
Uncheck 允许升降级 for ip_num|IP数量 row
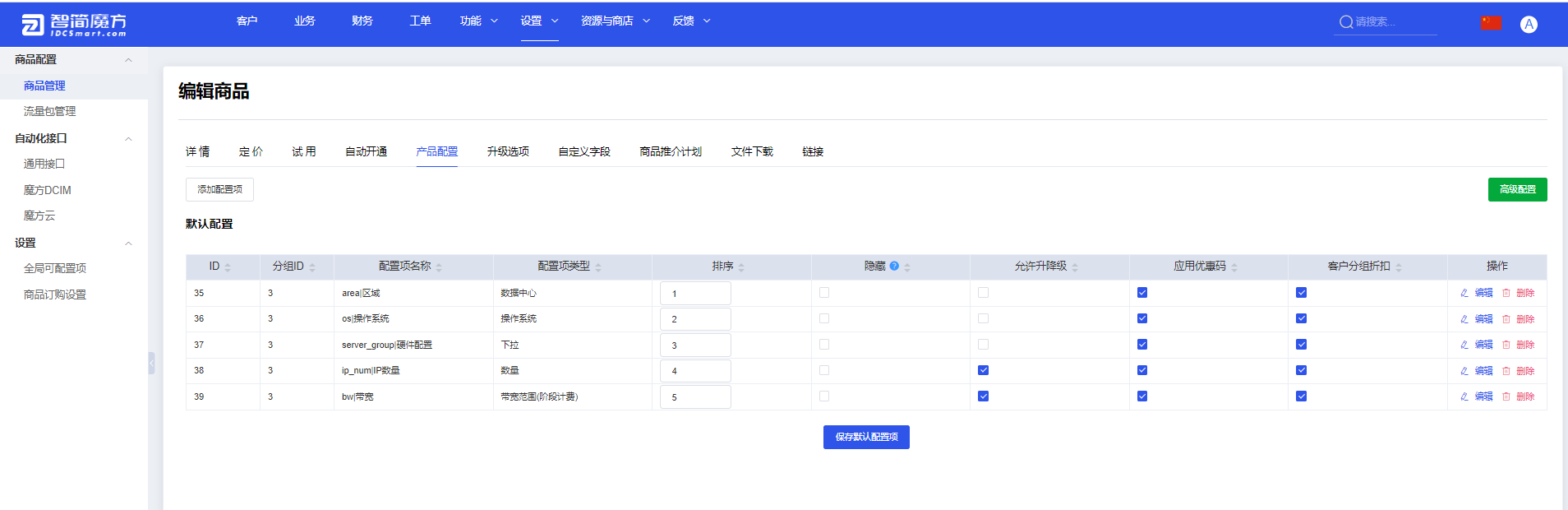[983, 370]
